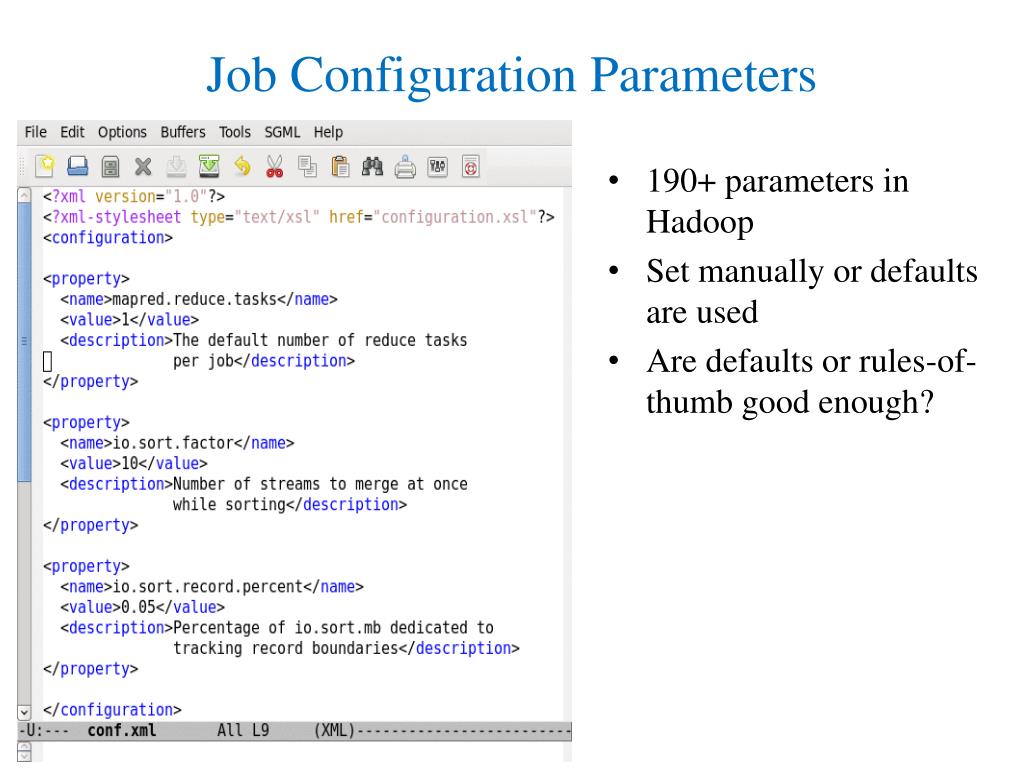Click the Open file tray icon
Image resolution: width=1024 pixels, height=768 pixels.
[x=78, y=167]
